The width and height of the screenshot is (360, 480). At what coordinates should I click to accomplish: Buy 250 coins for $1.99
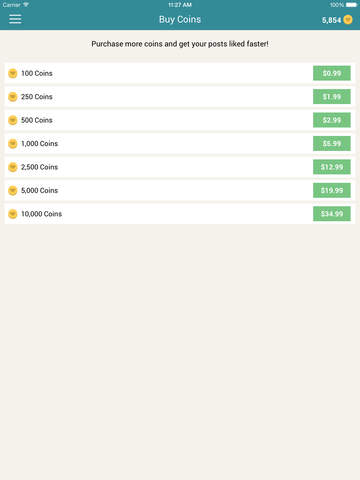[332, 97]
